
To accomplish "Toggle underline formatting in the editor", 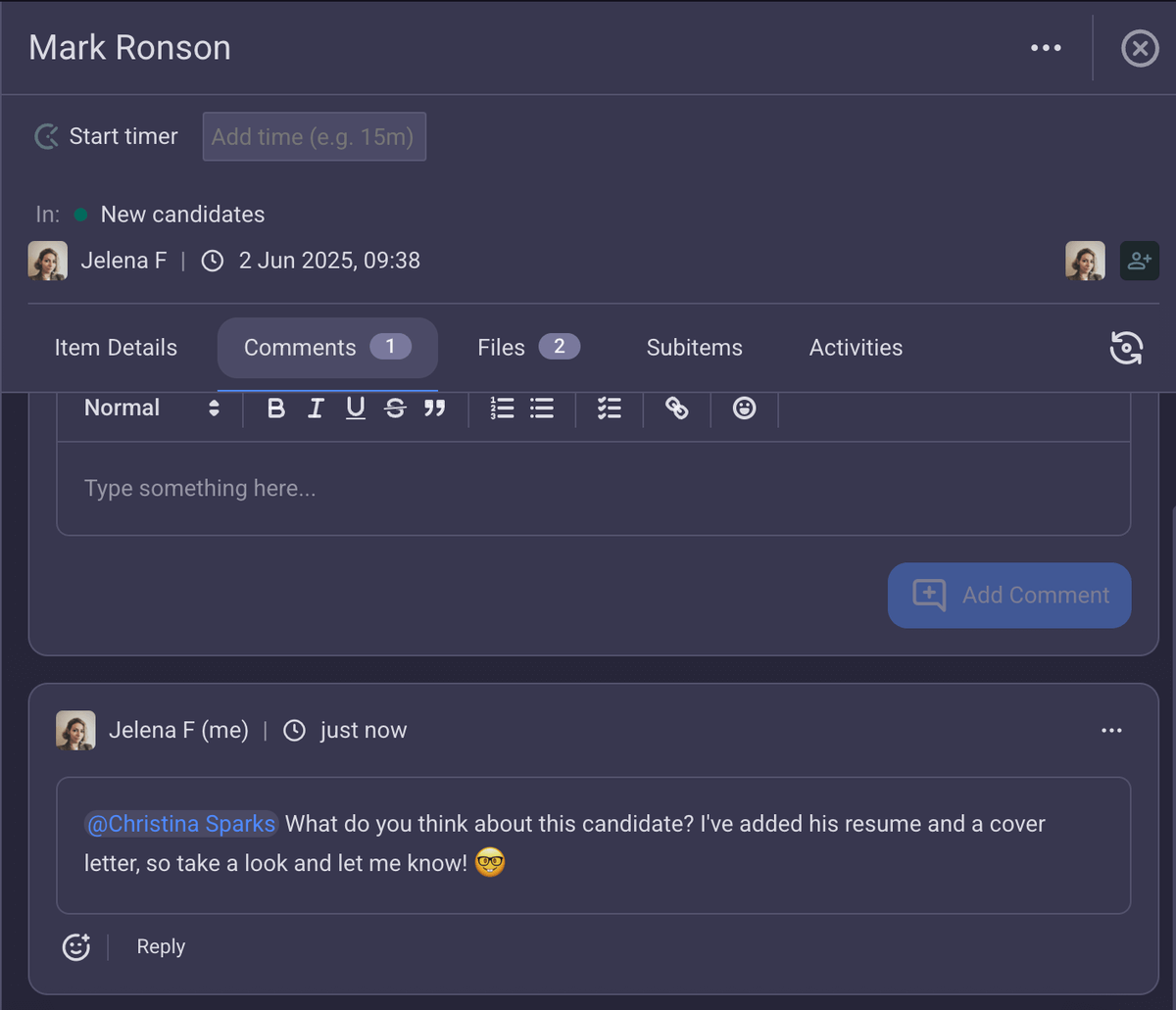I will coord(355,409).
